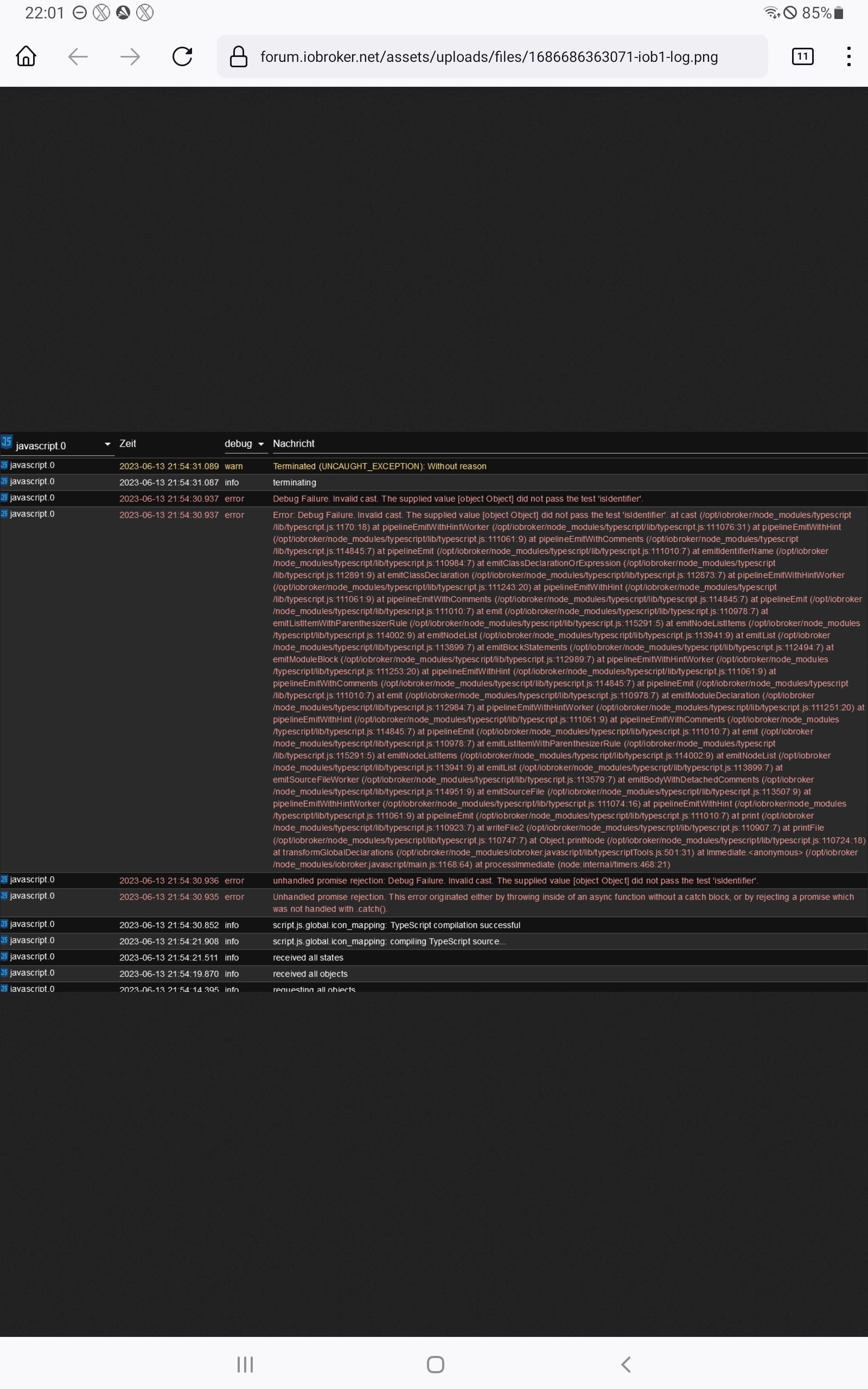Tap the Android recent apps button
Screen dimensions: 868x1389
[x=245, y=1365]
